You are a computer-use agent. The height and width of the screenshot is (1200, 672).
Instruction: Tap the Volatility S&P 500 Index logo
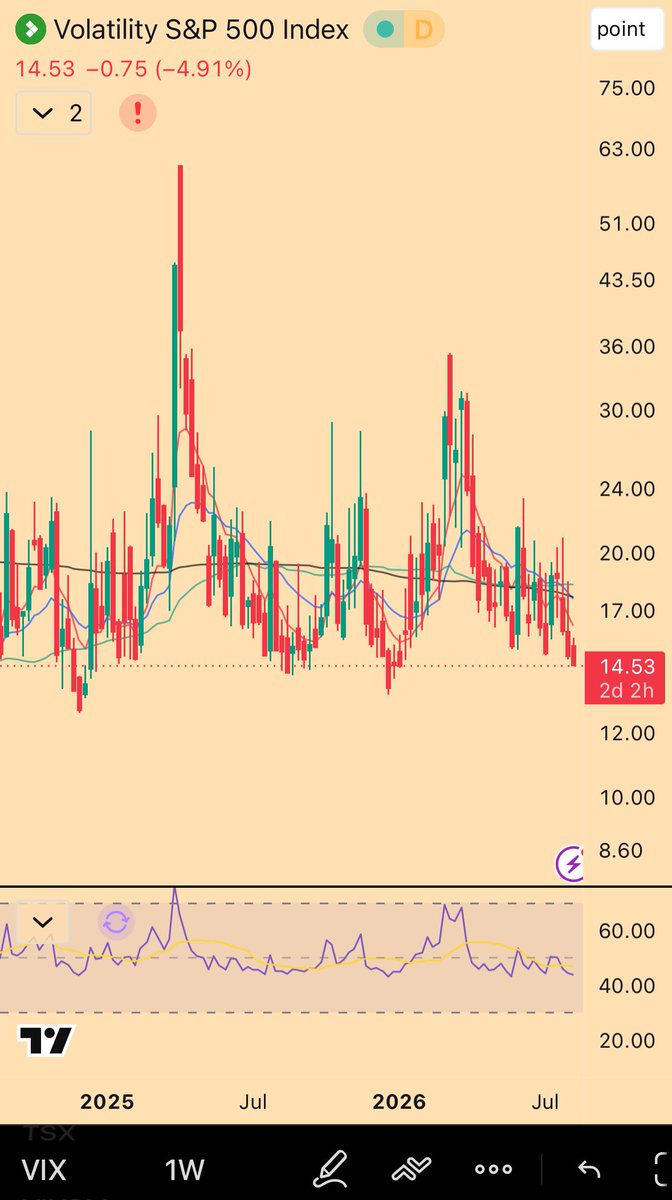click(31, 30)
